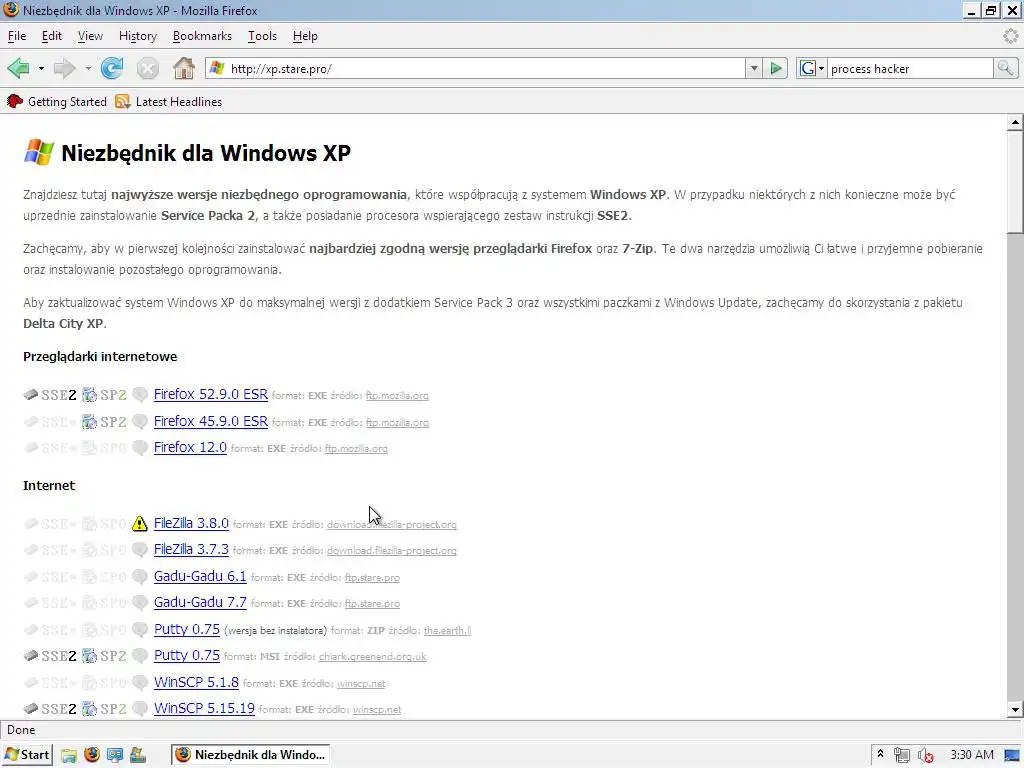This screenshot has width=1024, height=768.
Task: Click the muted volume tray icon
Action: 925,755
